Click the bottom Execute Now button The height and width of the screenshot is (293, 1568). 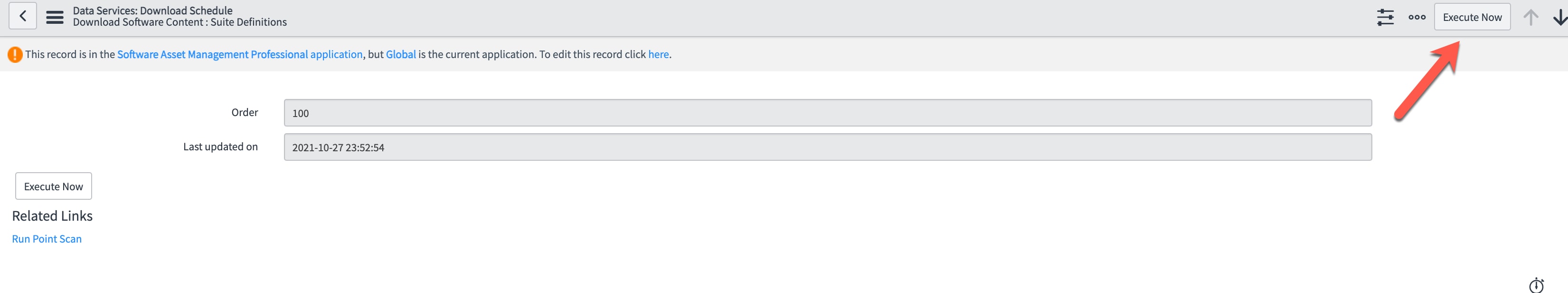(54, 186)
